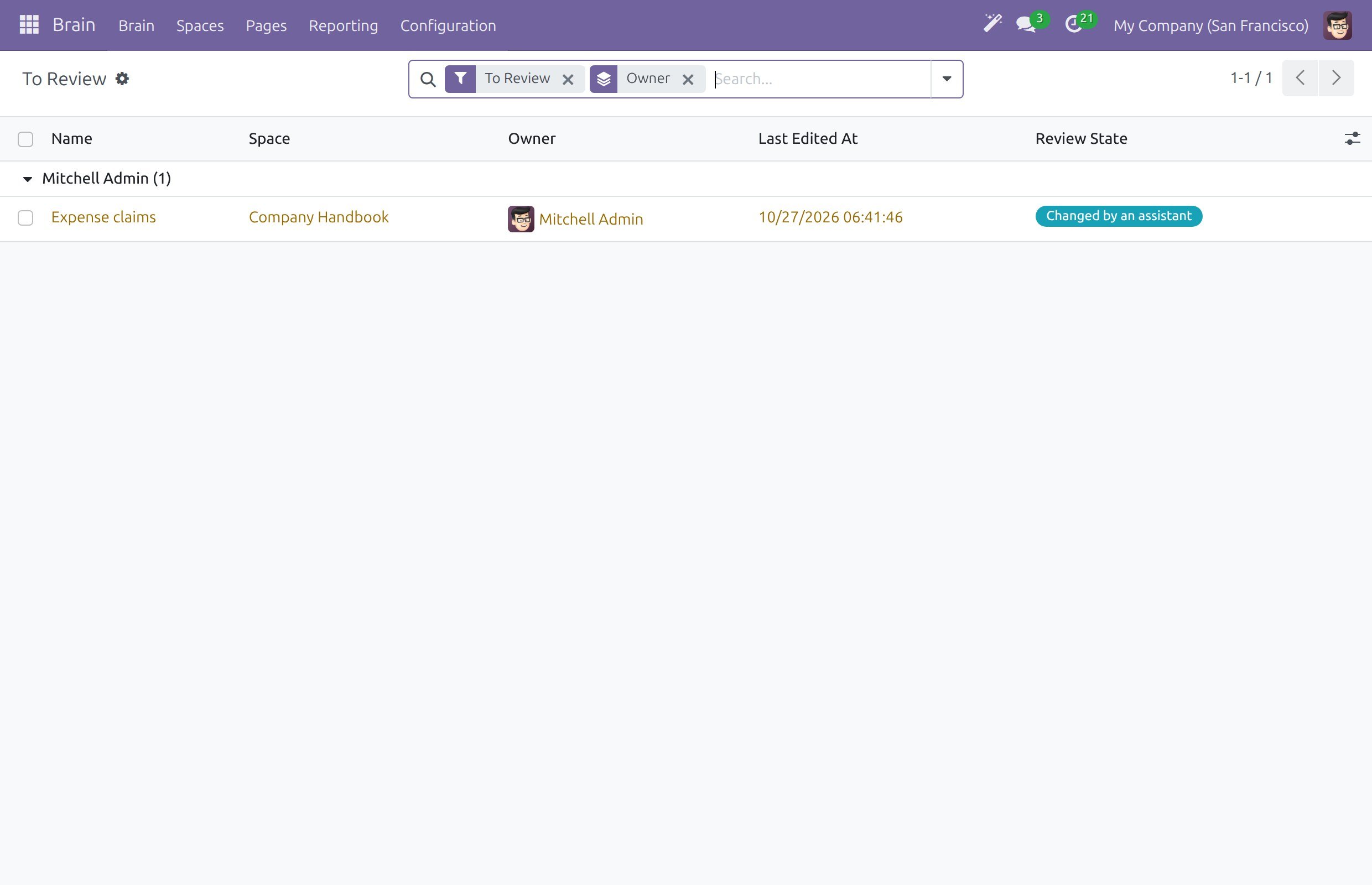Viewport: 1372px width, 885px height.
Task: Go to previous page arrow
Action: tap(1300, 77)
